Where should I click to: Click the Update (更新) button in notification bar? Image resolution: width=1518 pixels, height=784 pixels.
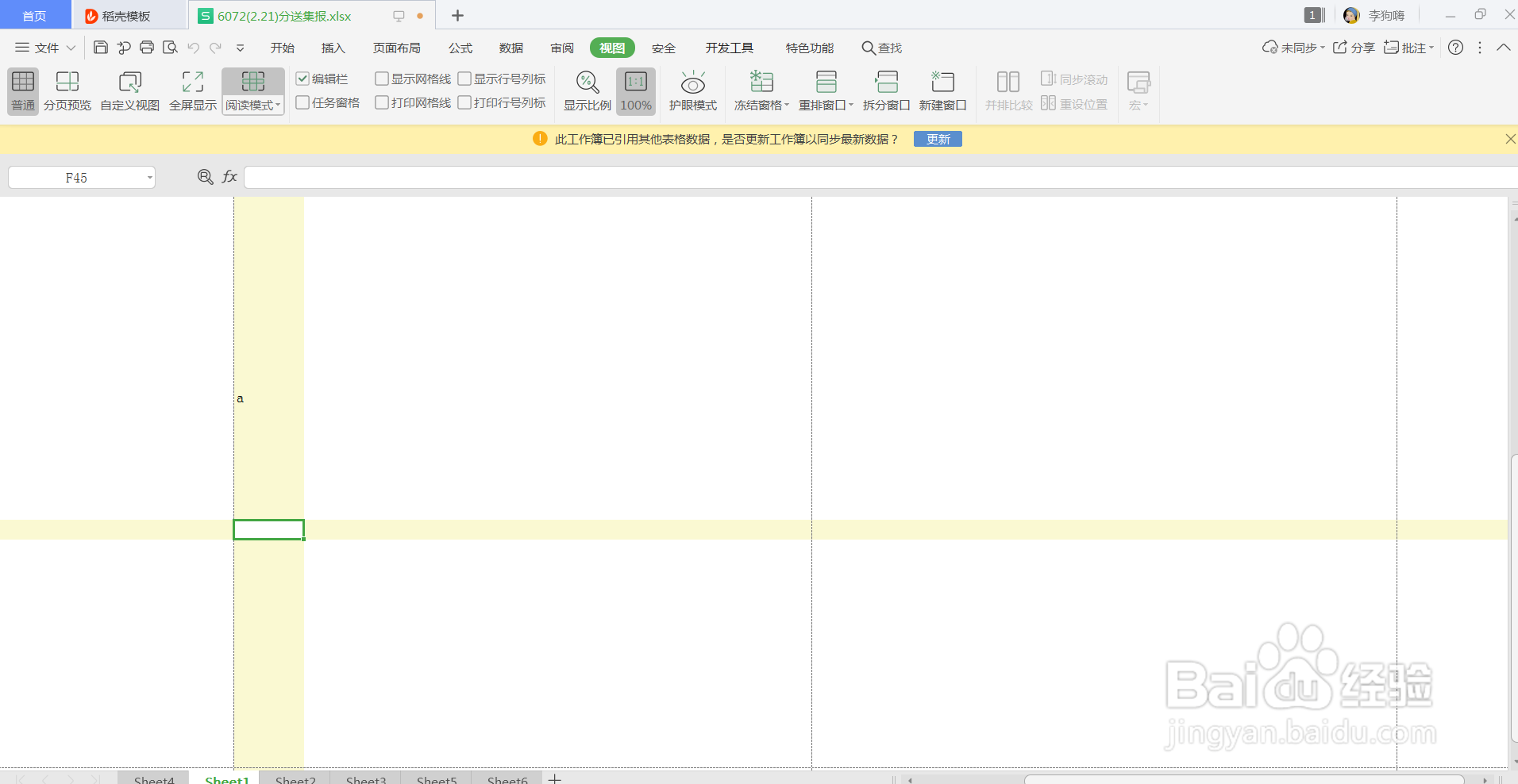point(938,139)
